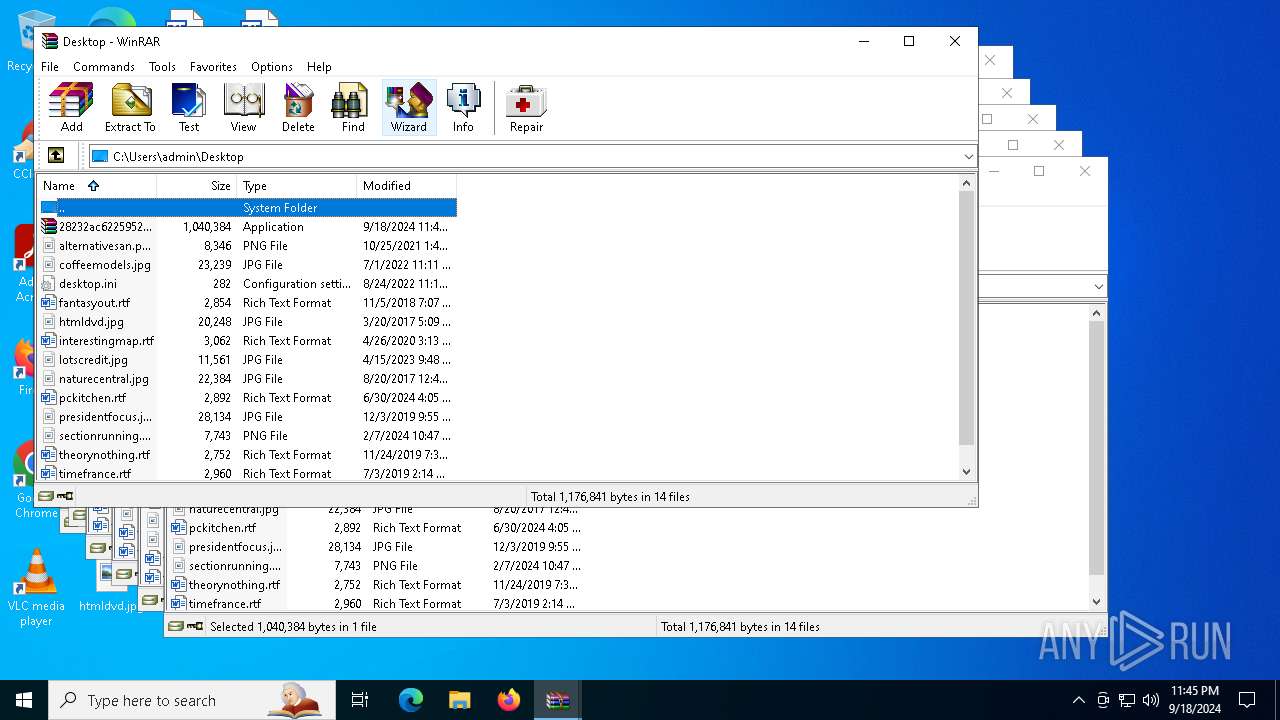Click the Test archive toolbar icon
This screenshot has width=1280, height=720.
point(189,108)
